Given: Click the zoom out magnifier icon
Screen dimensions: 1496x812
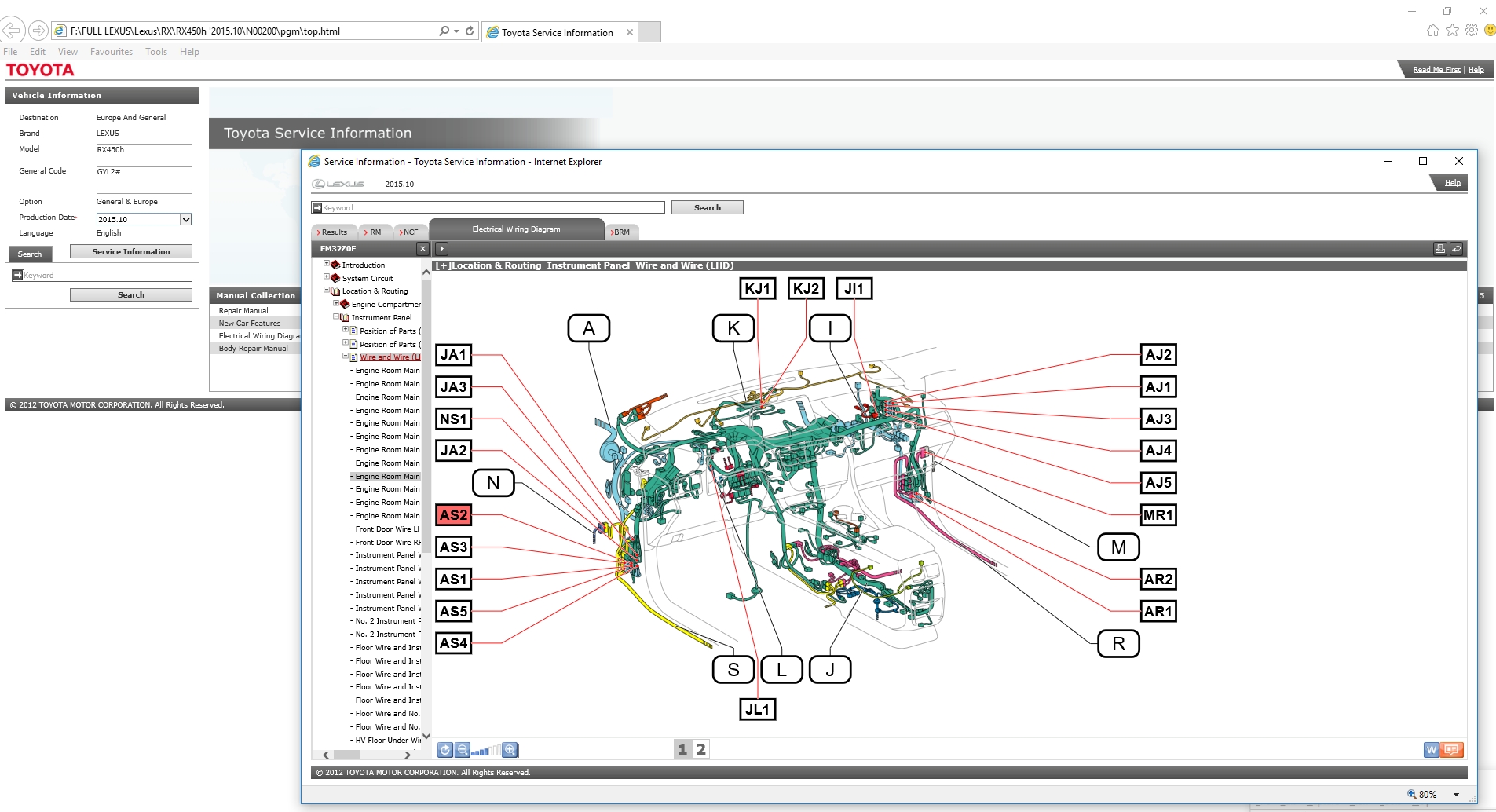Looking at the screenshot, I should pos(463,750).
